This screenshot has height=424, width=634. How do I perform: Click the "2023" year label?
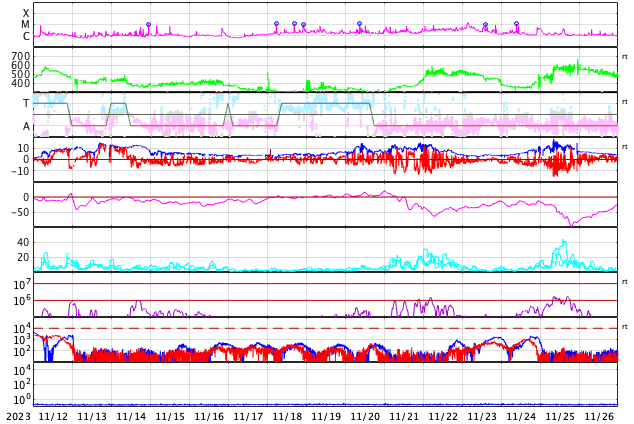(x=18, y=417)
